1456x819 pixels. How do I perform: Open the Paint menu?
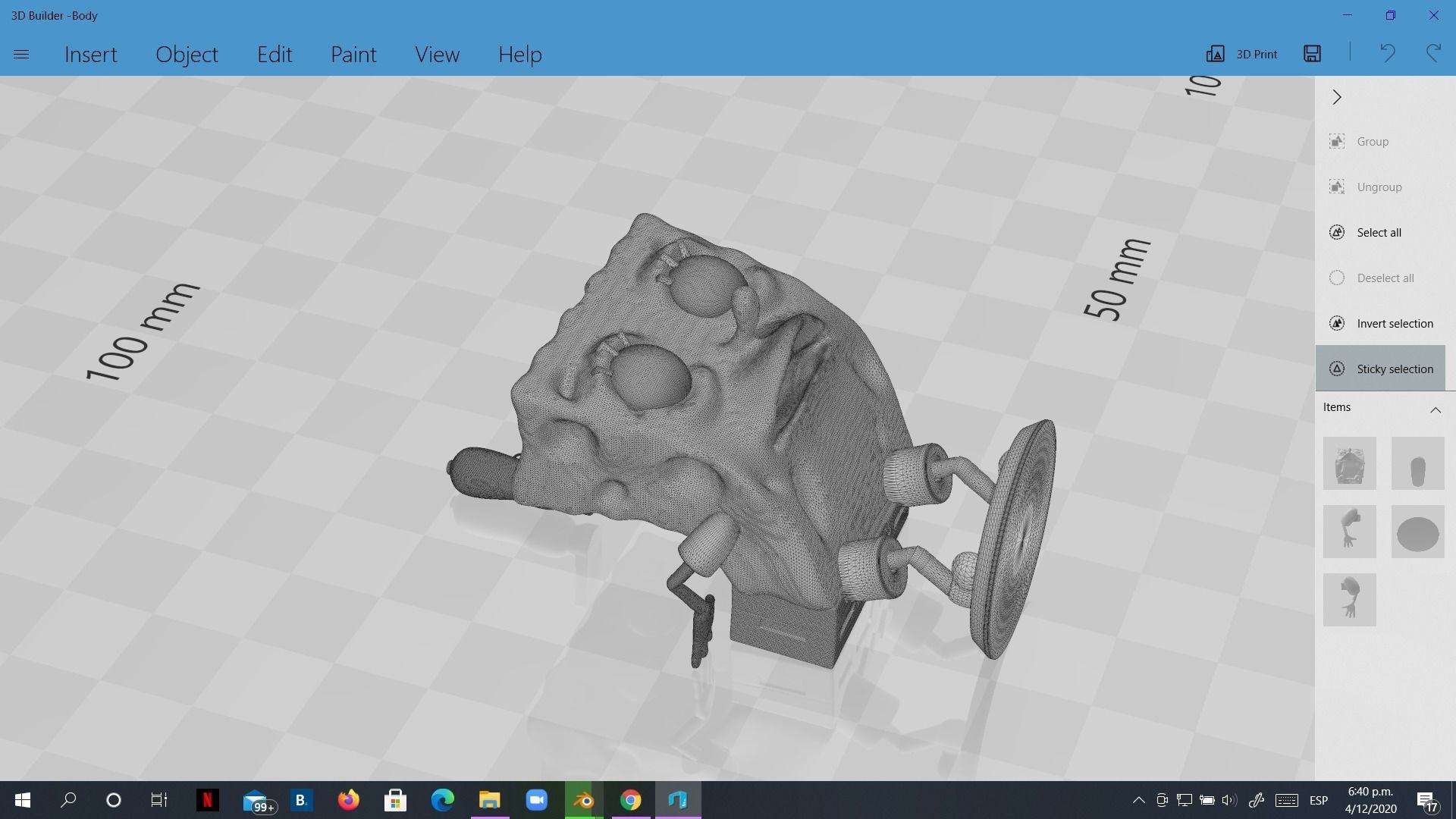[353, 55]
